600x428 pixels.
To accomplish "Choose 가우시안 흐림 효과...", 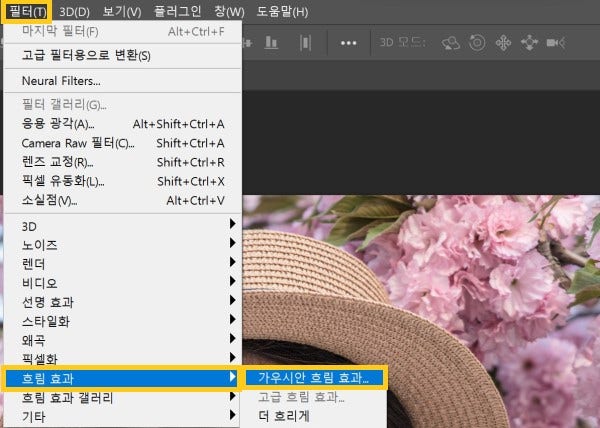I will click(x=314, y=378).
